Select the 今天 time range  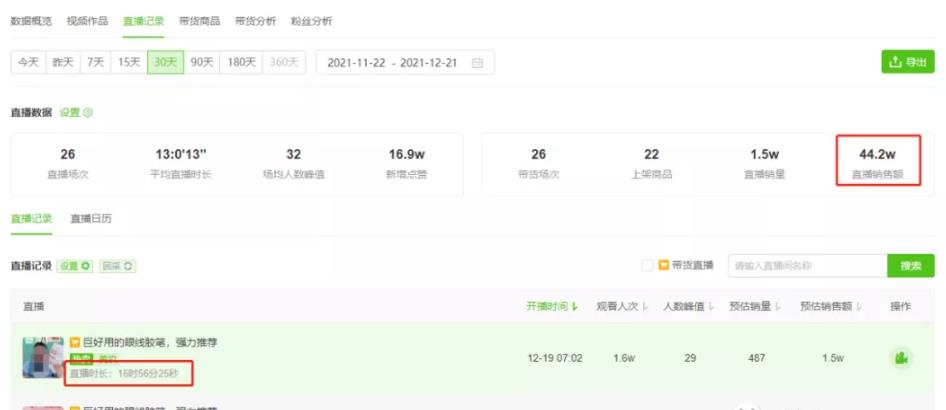[x=27, y=62]
